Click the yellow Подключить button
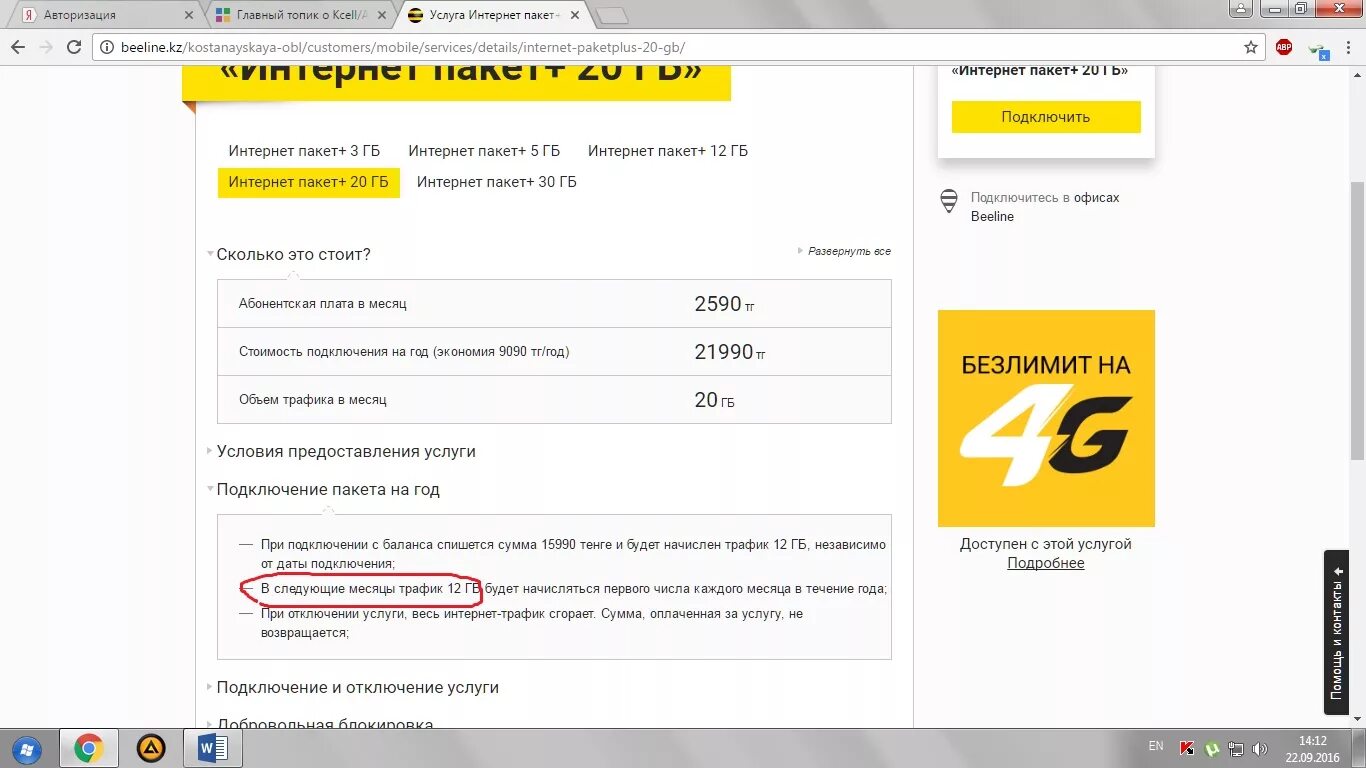The height and width of the screenshot is (768, 1366). click(x=1046, y=117)
